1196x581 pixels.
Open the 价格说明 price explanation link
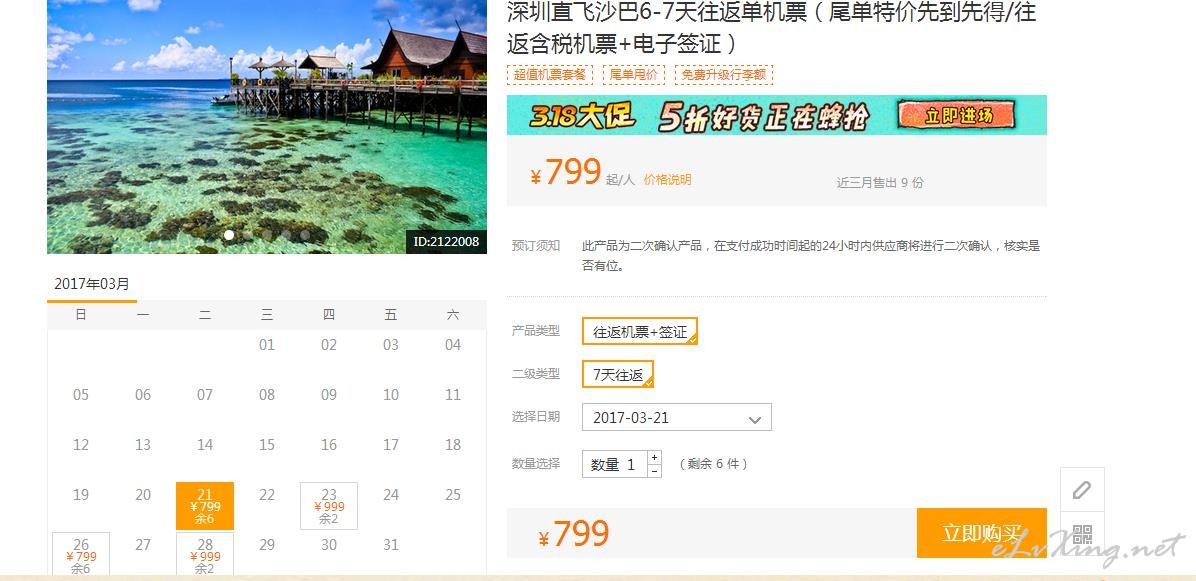(667, 179)
